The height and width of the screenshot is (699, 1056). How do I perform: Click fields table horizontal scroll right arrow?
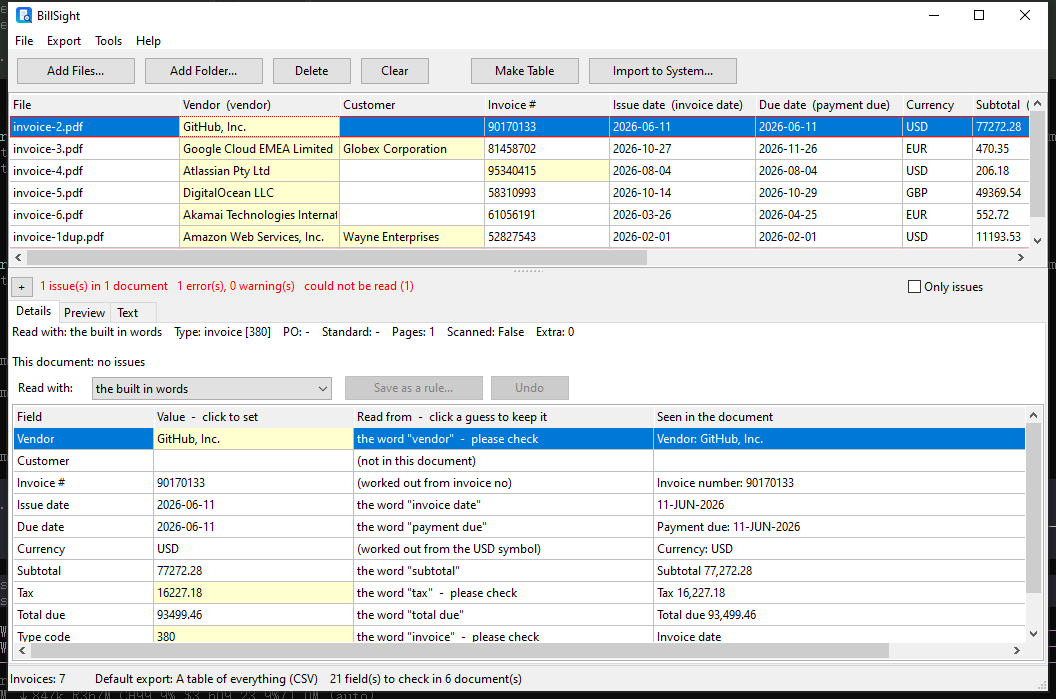(x=1017, y=651)
